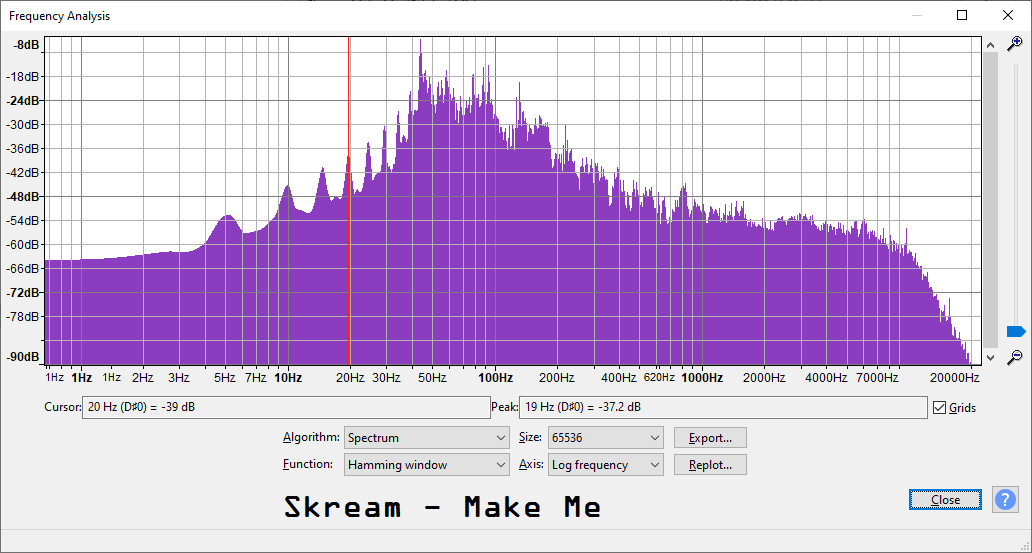The width and height of the screenshot is (1032, 553).
Task: Click the zoom in magnifier icon
Action: (x=1015, y=43)
